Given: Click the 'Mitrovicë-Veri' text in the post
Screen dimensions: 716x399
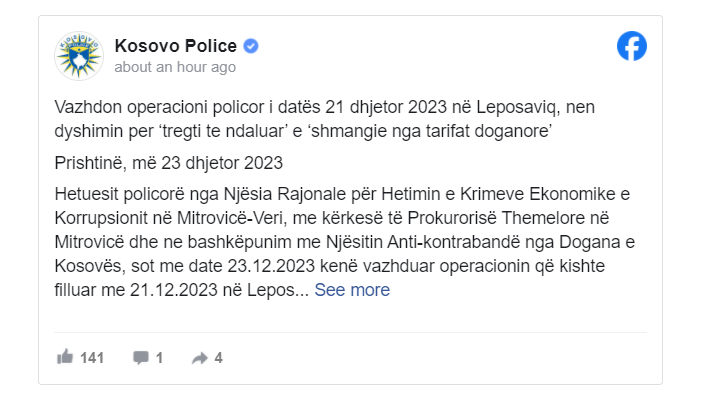Looking at the screenshot, I should [230, 218].
